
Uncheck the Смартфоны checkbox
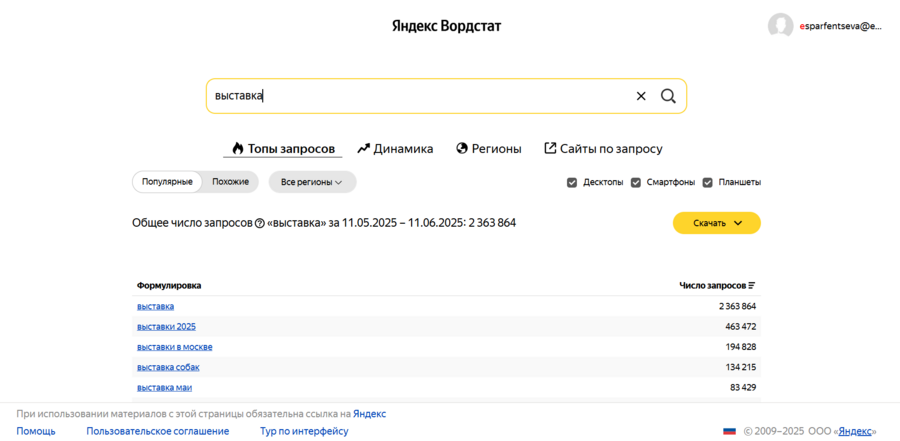point(636,182)
